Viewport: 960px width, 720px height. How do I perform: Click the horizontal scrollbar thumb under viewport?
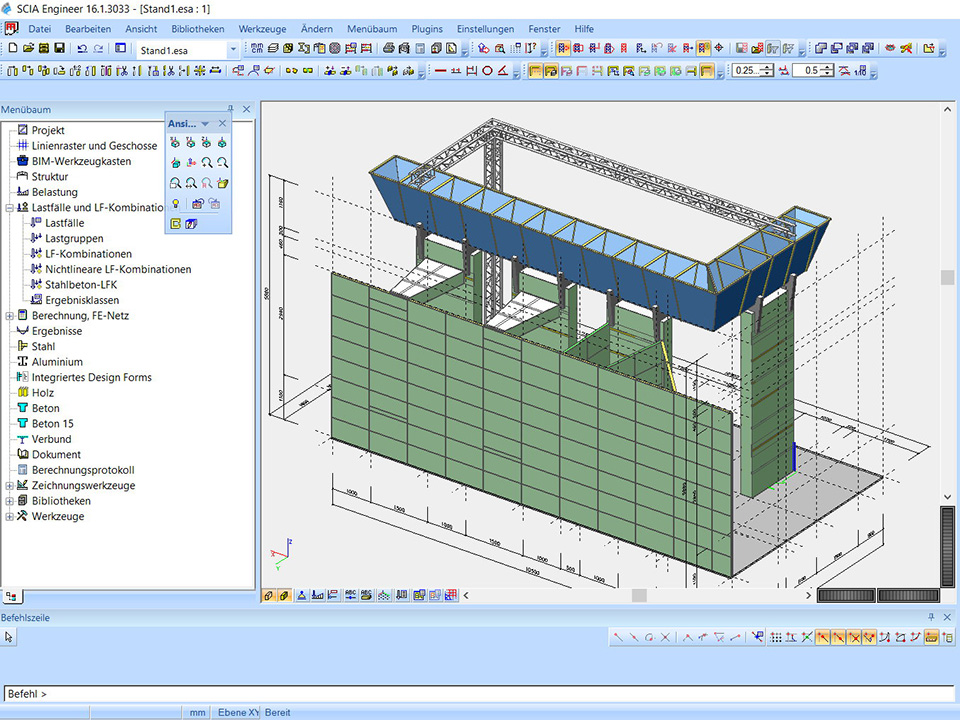[639, 595]
